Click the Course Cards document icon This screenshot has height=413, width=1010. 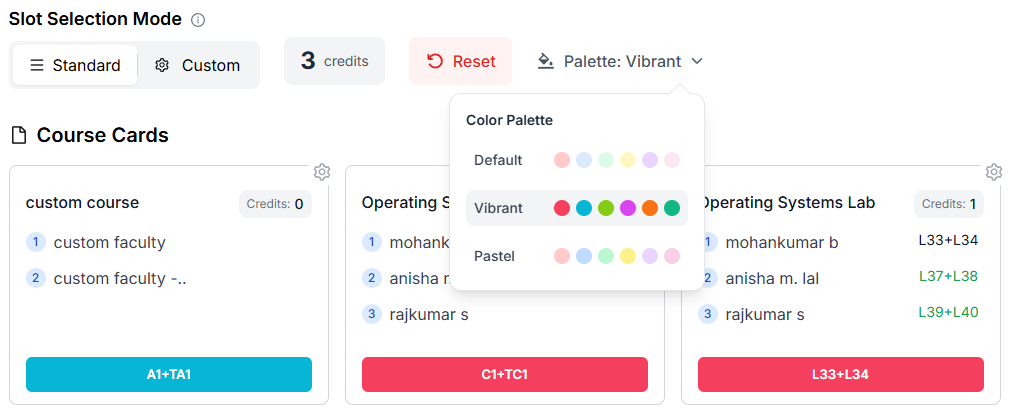20,135
